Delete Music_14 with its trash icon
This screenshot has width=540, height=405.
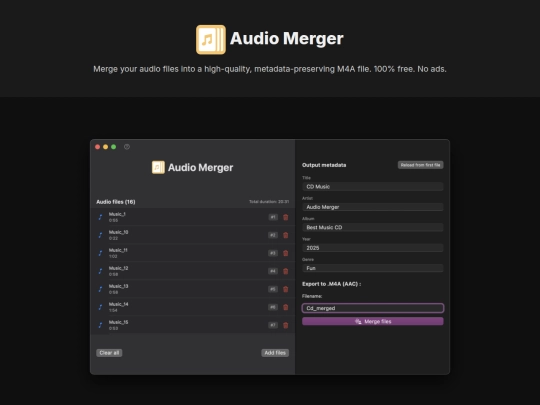pyautogui.click(x=285, y=307)
